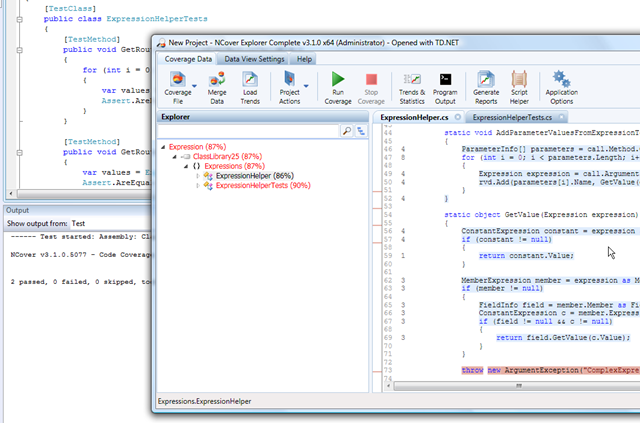Click '[TestClass]' attribute in Visual Studio editor
The image size is (640, 423).
[x=70, y=9]
